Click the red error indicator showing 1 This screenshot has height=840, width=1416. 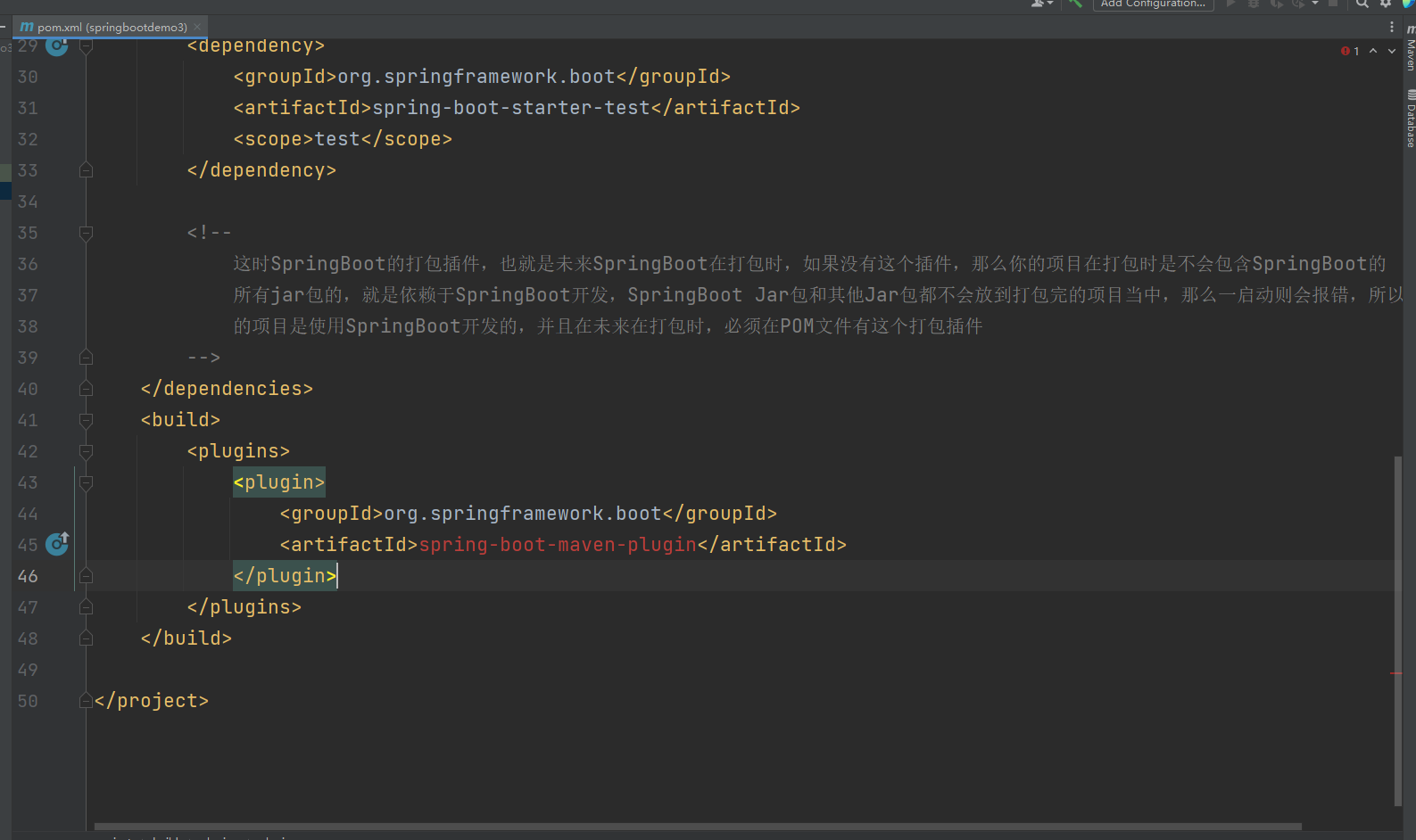point(1350,51)
